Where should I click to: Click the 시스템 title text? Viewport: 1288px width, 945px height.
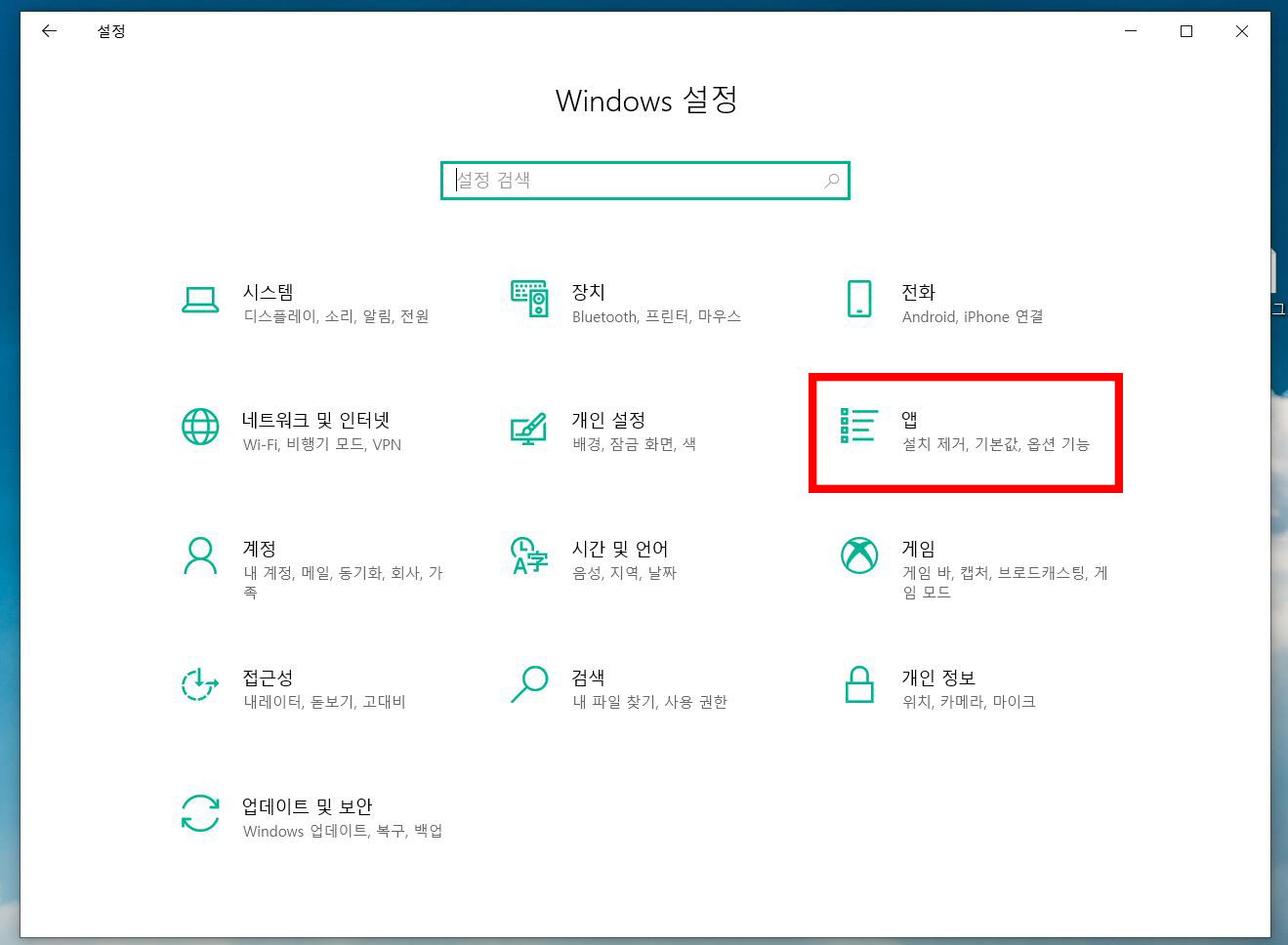click(268, 292)
